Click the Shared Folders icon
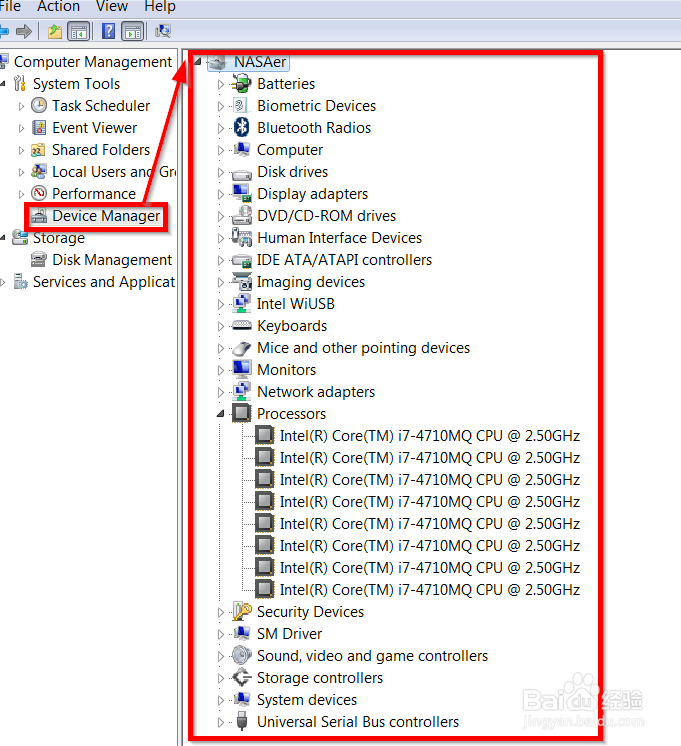 click(x=39, y=150)
